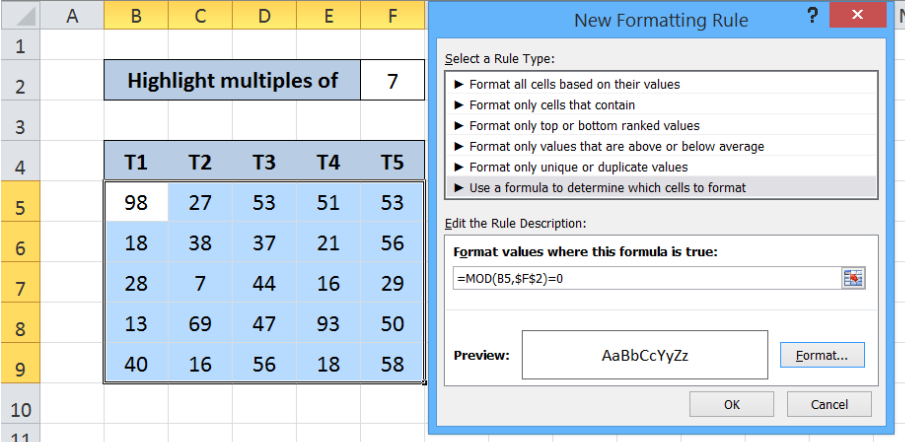Select column F header
905x442 pixels.
(x=392, y=16)
